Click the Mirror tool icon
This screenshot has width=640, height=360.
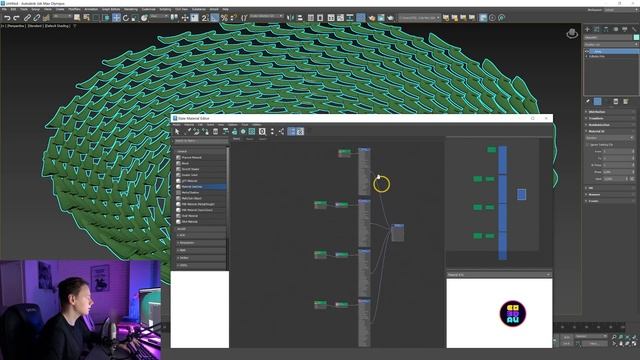click(x=290, y=18)
